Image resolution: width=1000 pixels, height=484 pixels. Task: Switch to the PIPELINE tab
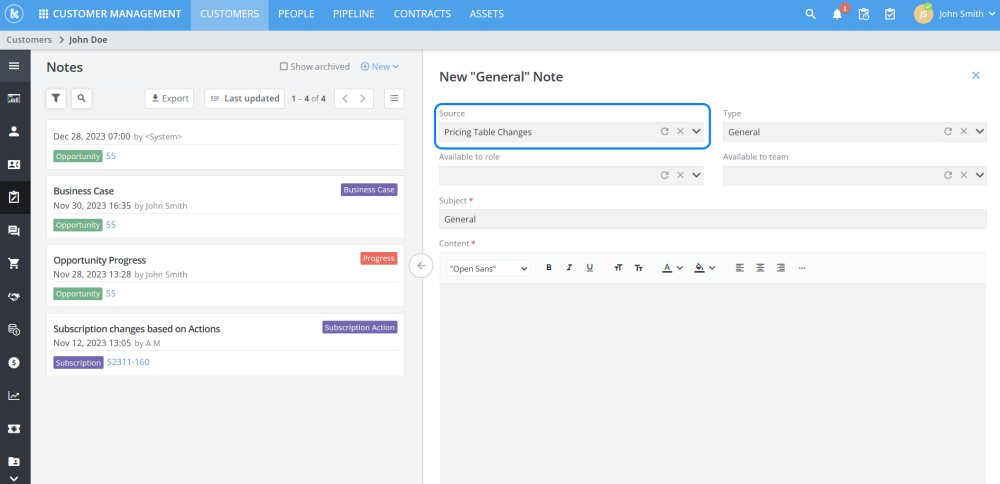click(354, 14)
